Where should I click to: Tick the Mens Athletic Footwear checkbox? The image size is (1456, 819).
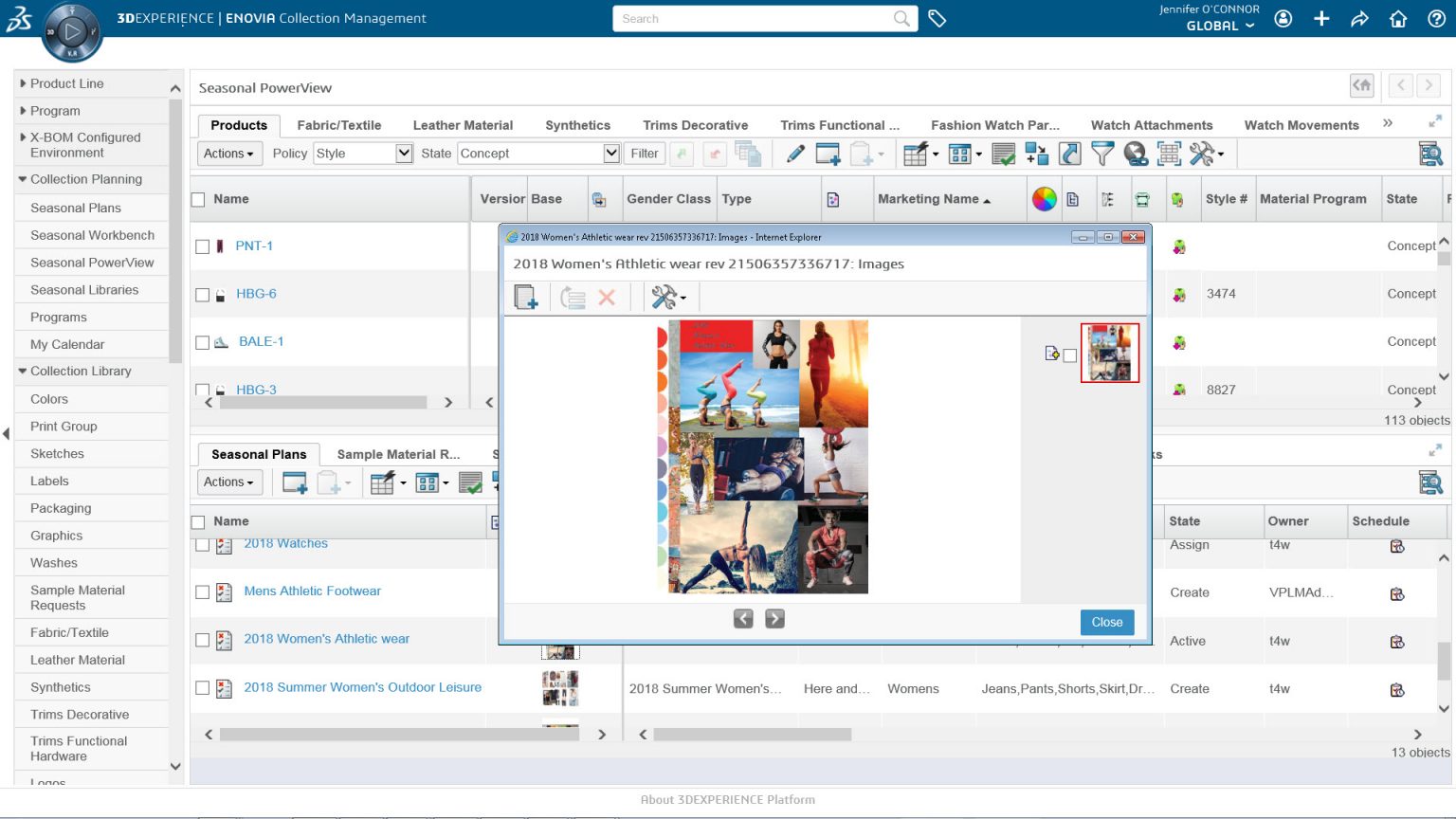coord(202,592)
